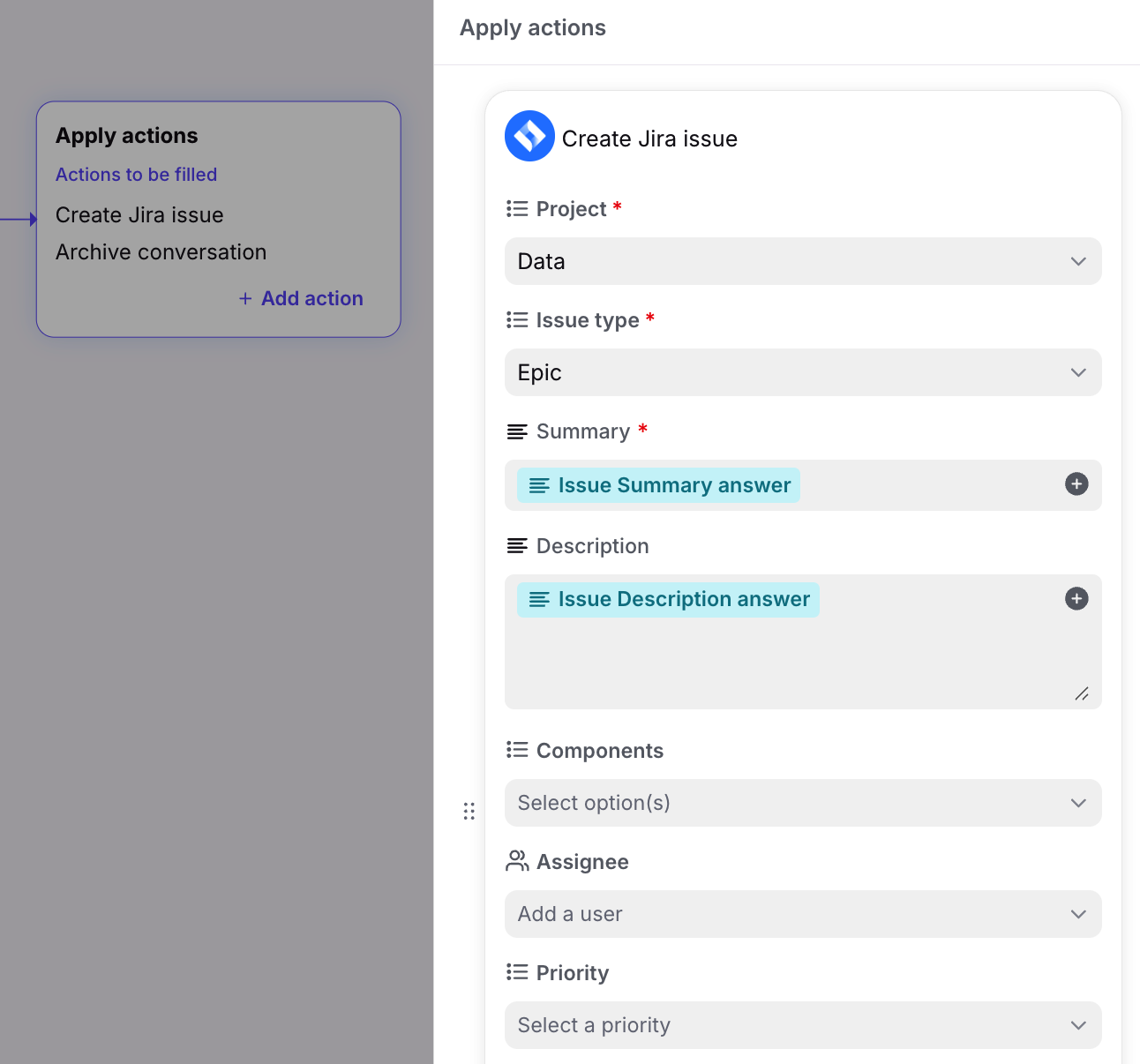The height and width of the screenshot is (1064, 1140).
Task: Click plus icon in Add action
Action: (245, 299)
